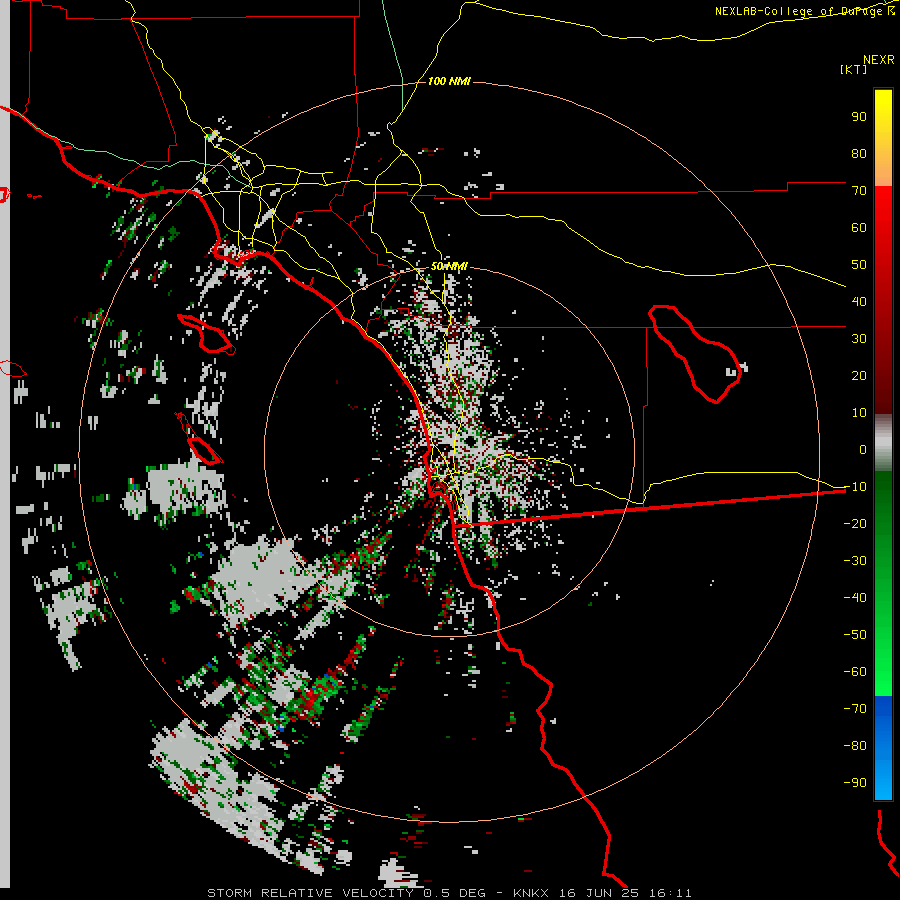Select the 100 NMI range ring label

point(449,82)
